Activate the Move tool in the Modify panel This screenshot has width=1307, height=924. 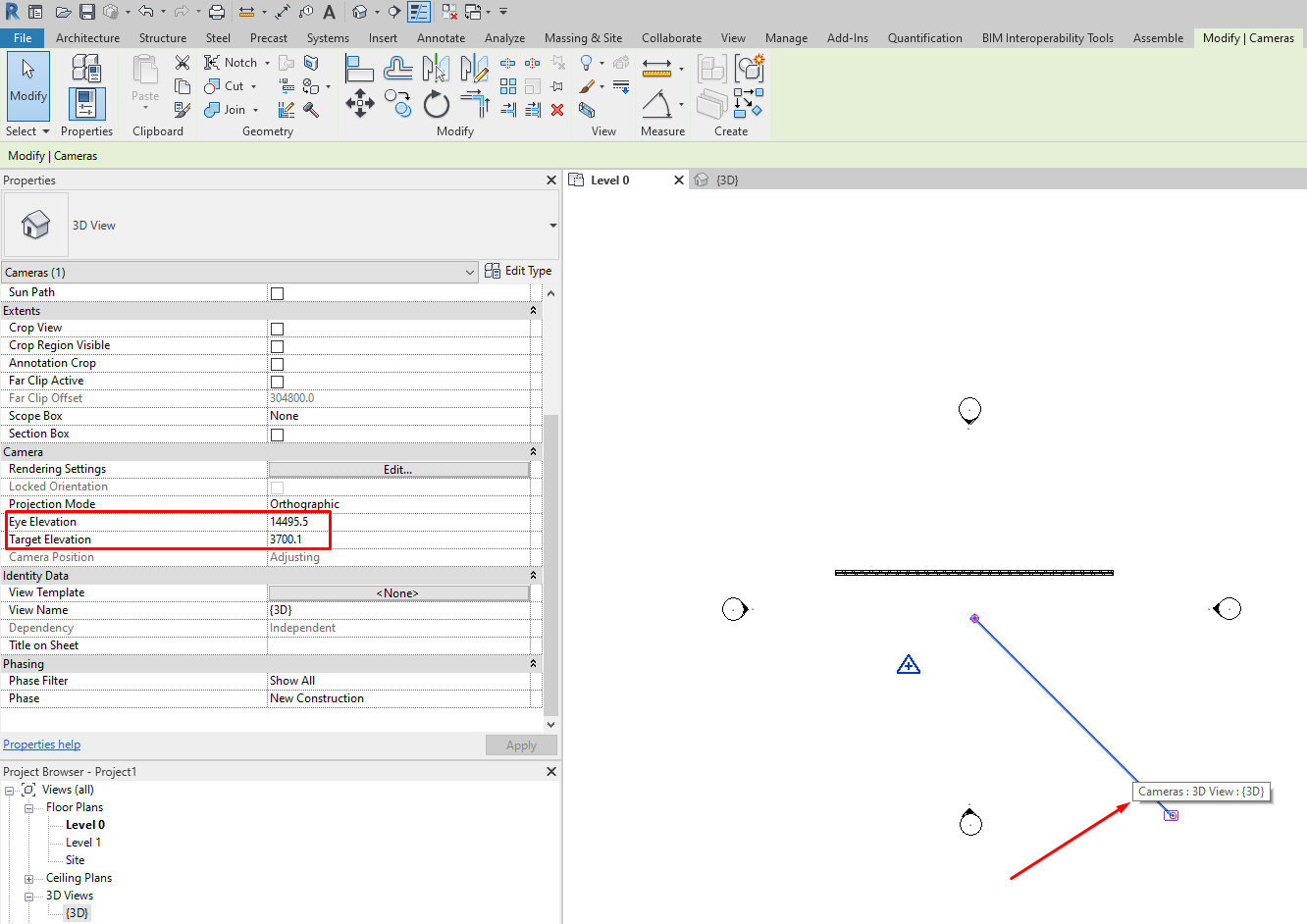click(x=359, y=102)
